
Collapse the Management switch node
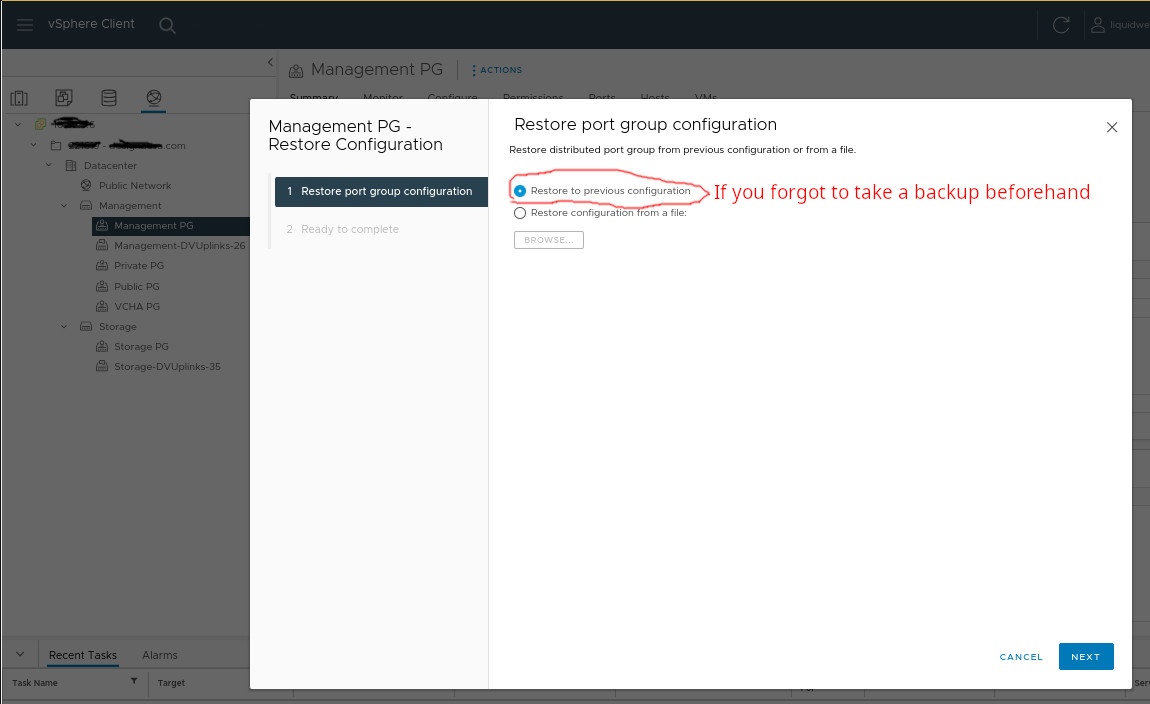coord(64,206)
